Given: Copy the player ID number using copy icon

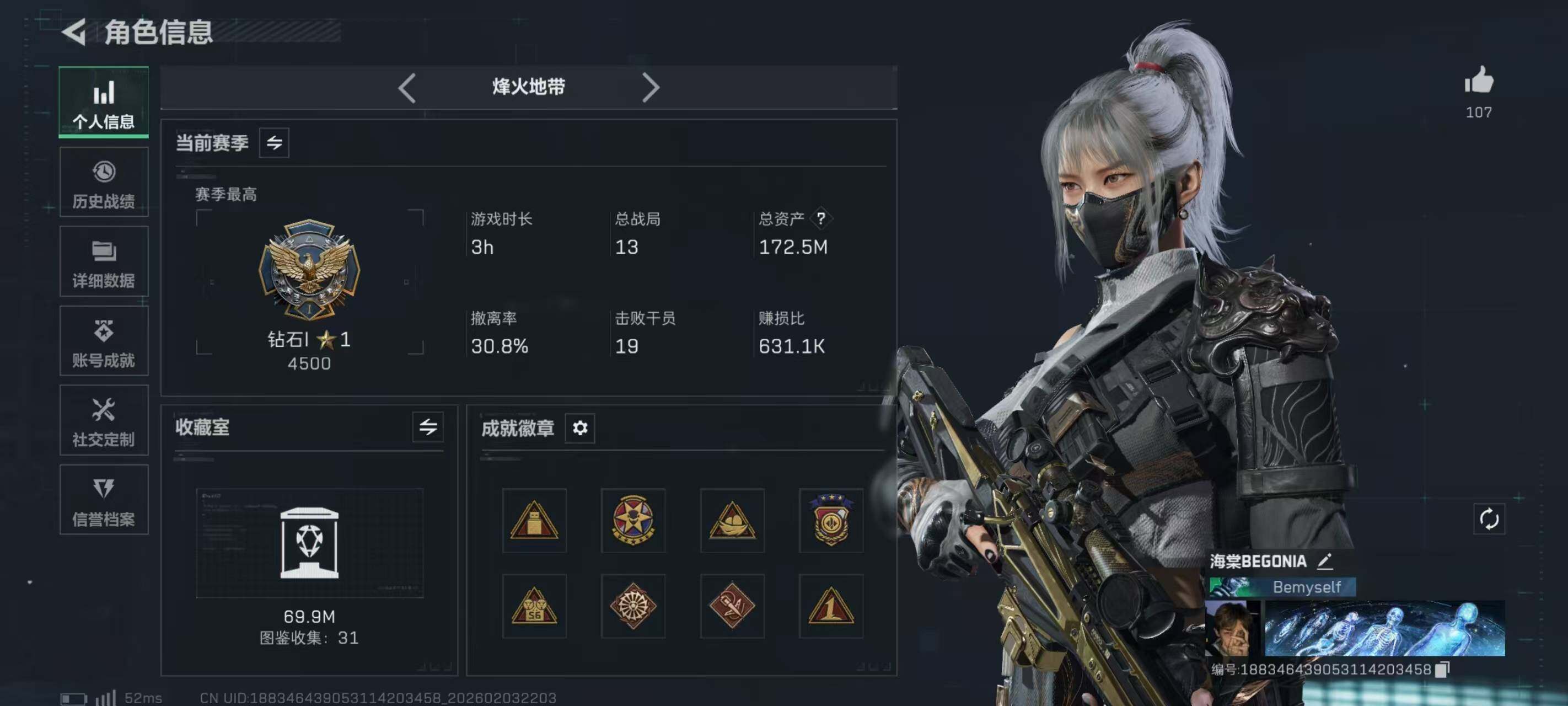Looking at the screenshot, I should tap(1442, 670).
